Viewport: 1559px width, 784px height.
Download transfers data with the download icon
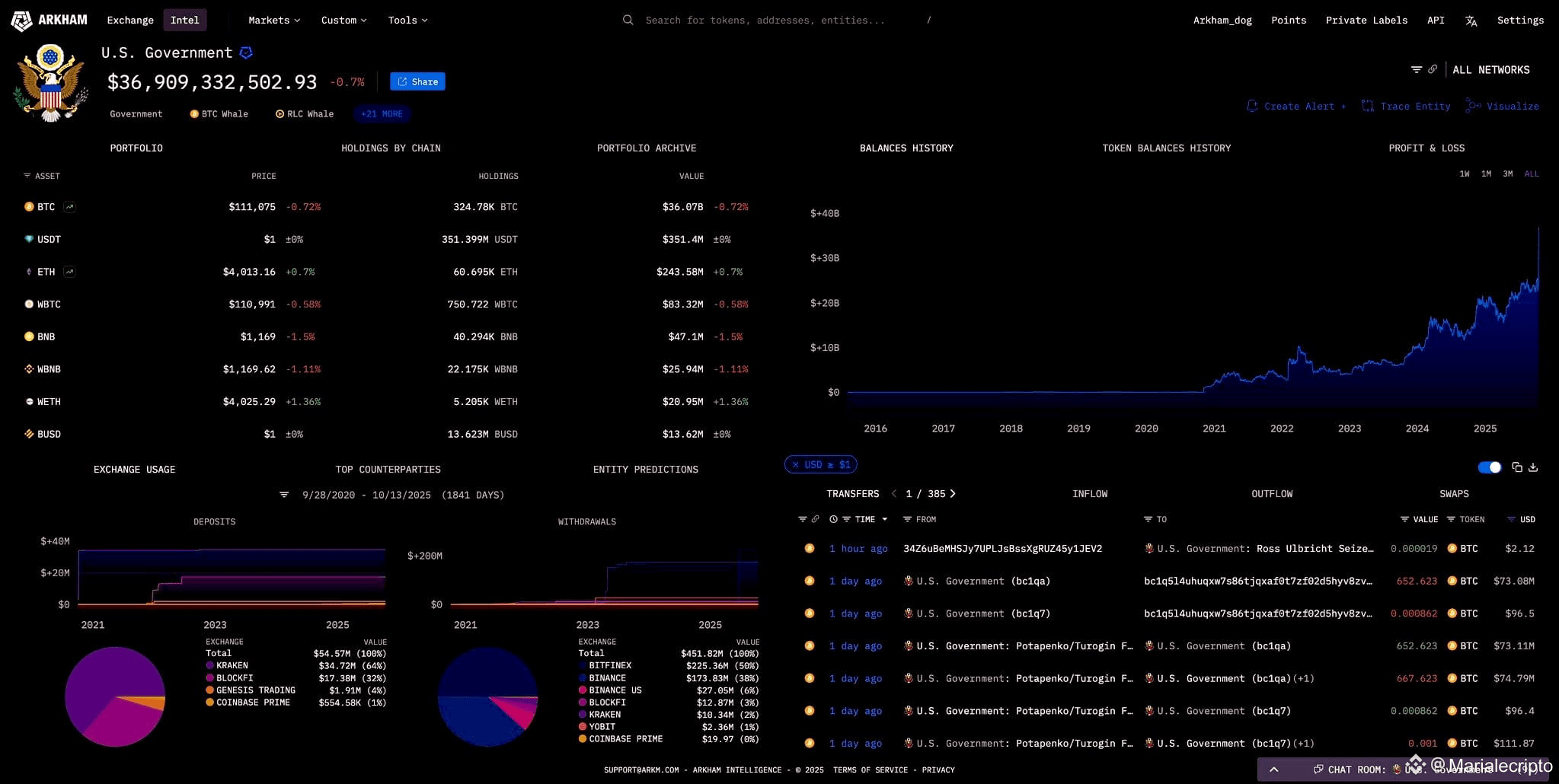(1533, 467)
